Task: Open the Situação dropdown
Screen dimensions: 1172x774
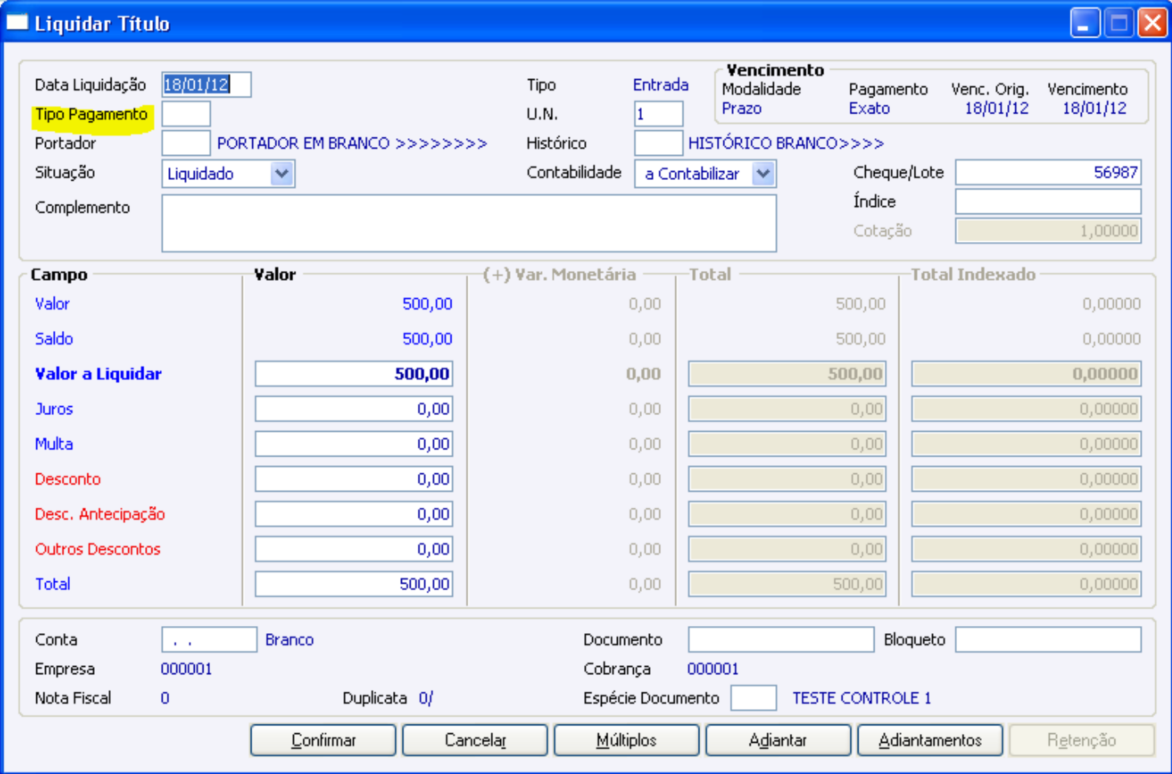Action: click(x=281, y=174)
